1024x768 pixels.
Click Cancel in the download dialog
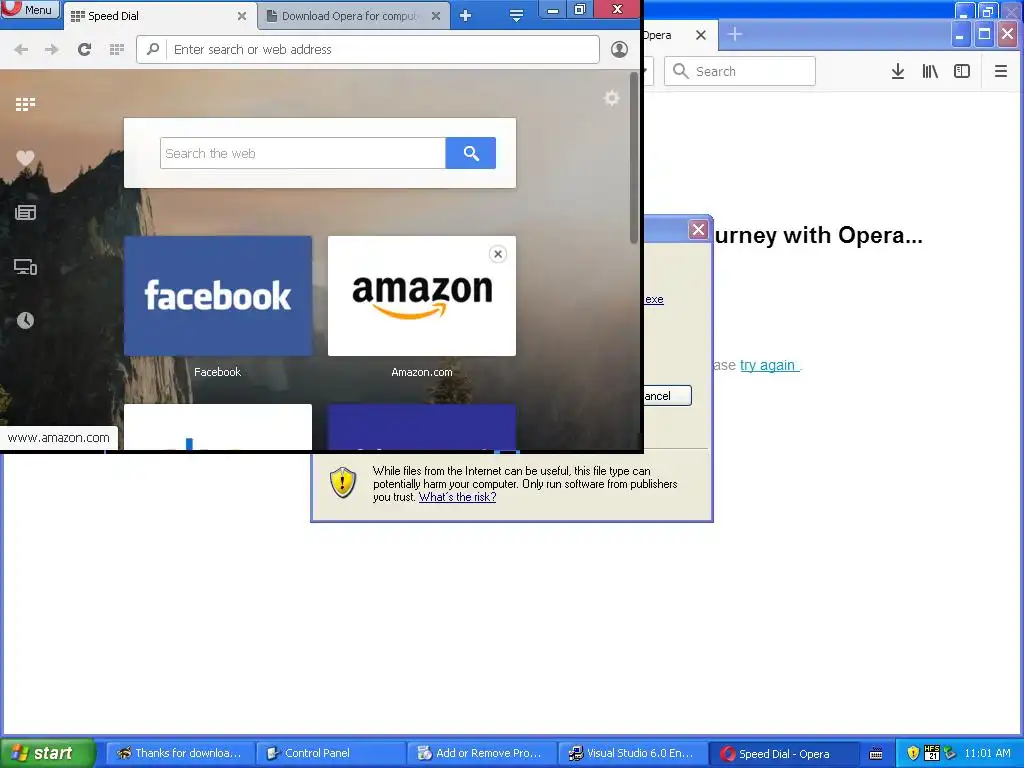click(667, 396)
